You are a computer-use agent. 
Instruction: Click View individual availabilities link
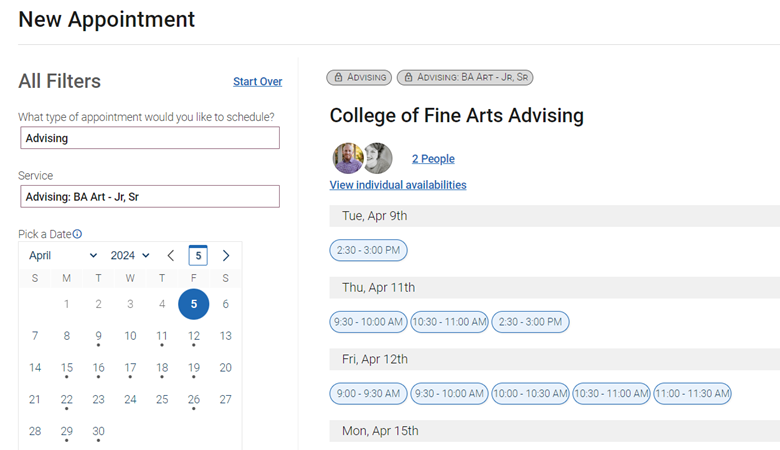[x=398, y=185]
